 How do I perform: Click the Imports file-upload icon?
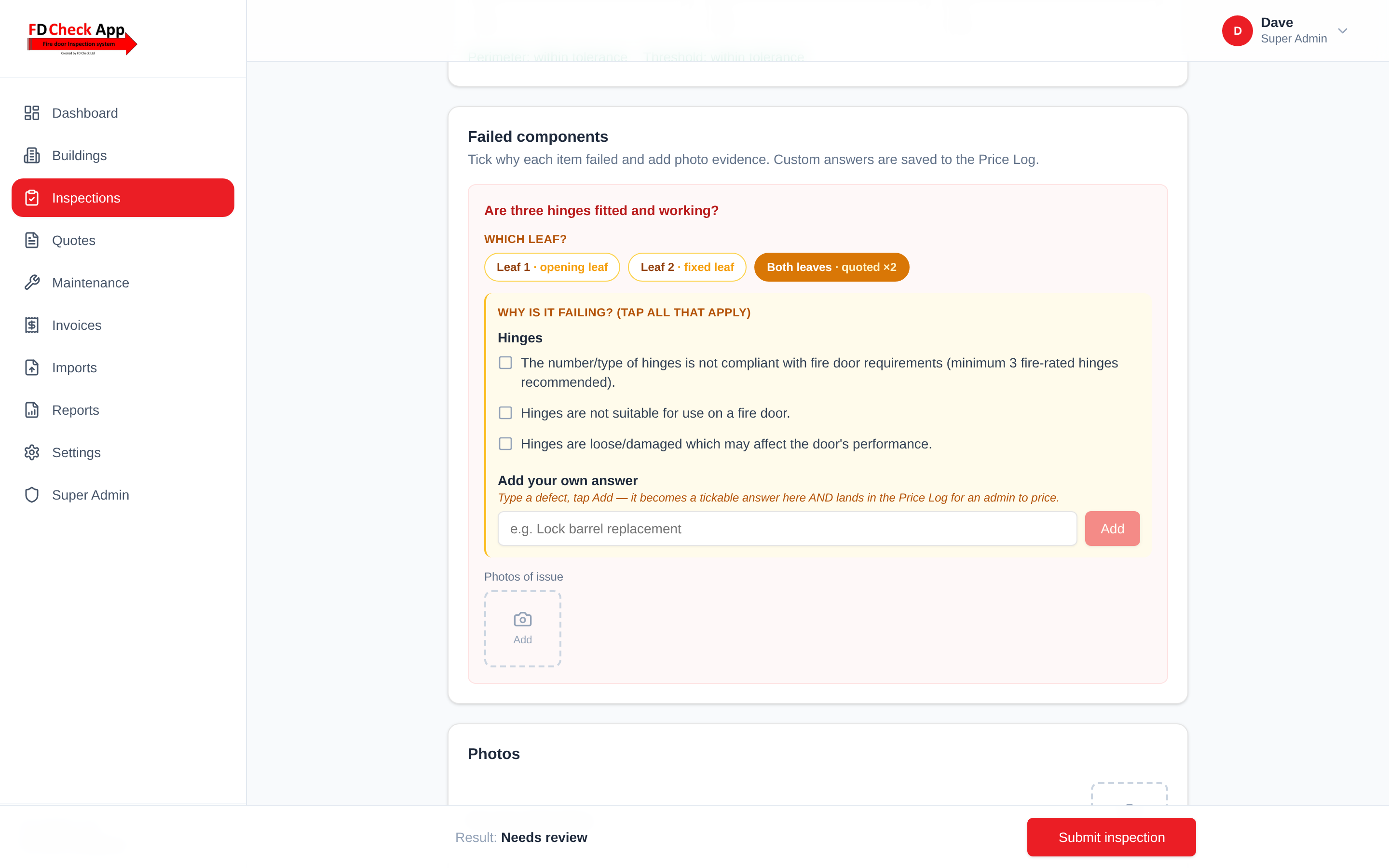click(x=31, y=368)
